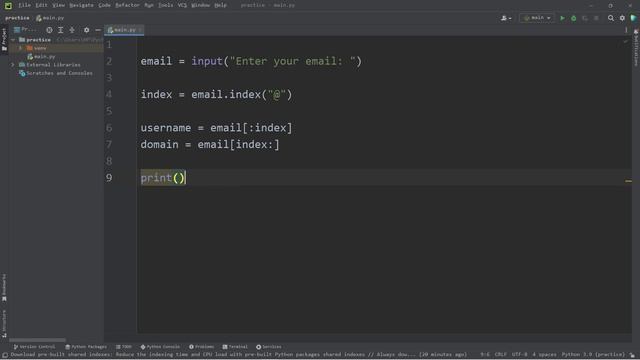Expand the venv folder
The image size is (640, 360).
pos(20,48)
